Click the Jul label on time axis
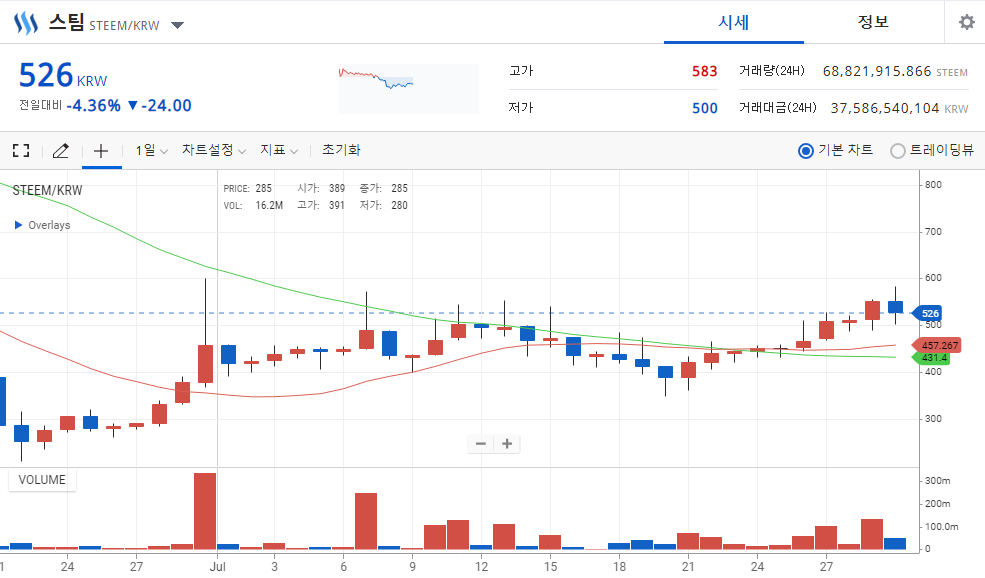This screenshot has width=985, height=578. click(217, 566)
